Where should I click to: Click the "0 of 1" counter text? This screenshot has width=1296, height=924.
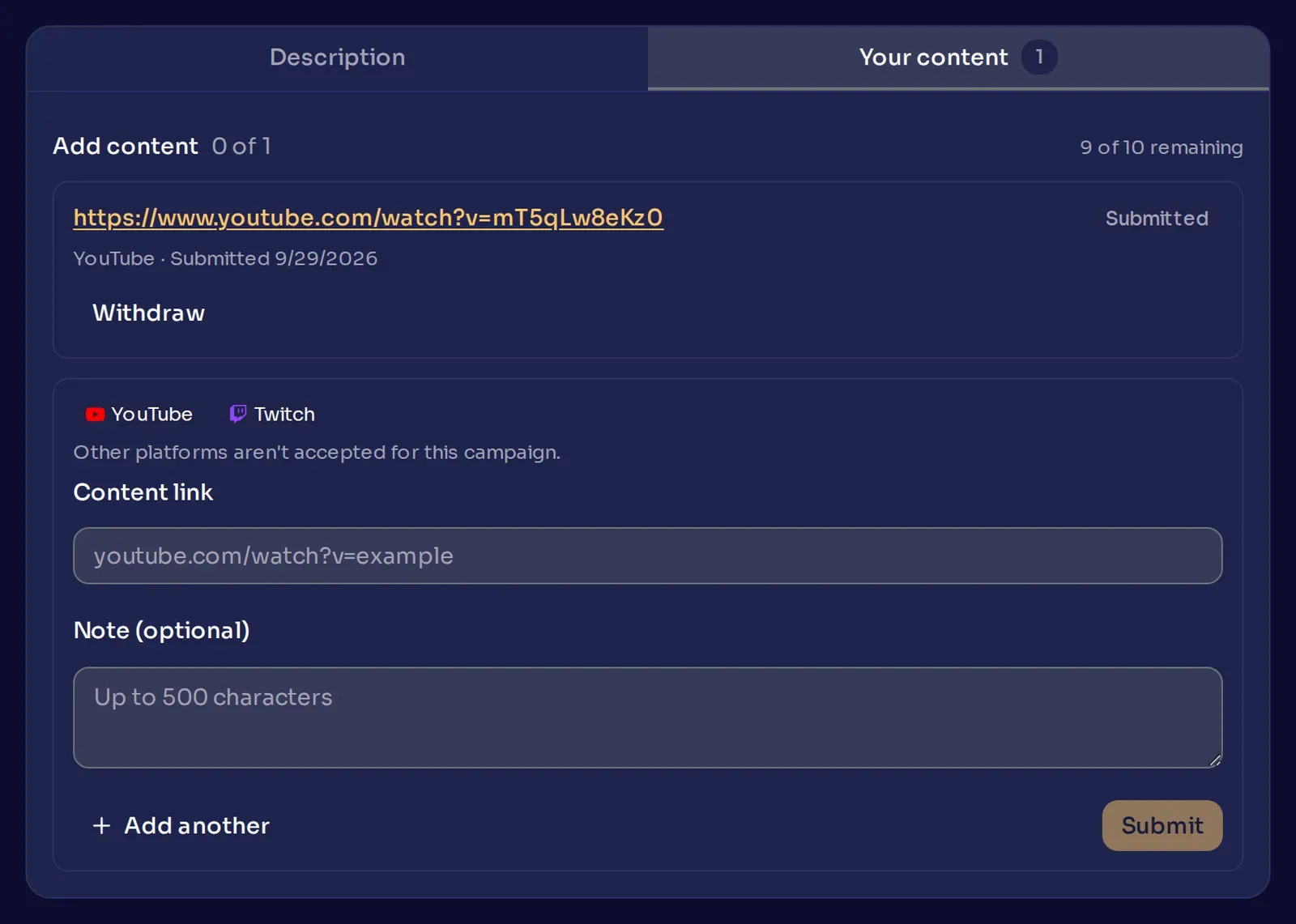click(x=241, y=147)
